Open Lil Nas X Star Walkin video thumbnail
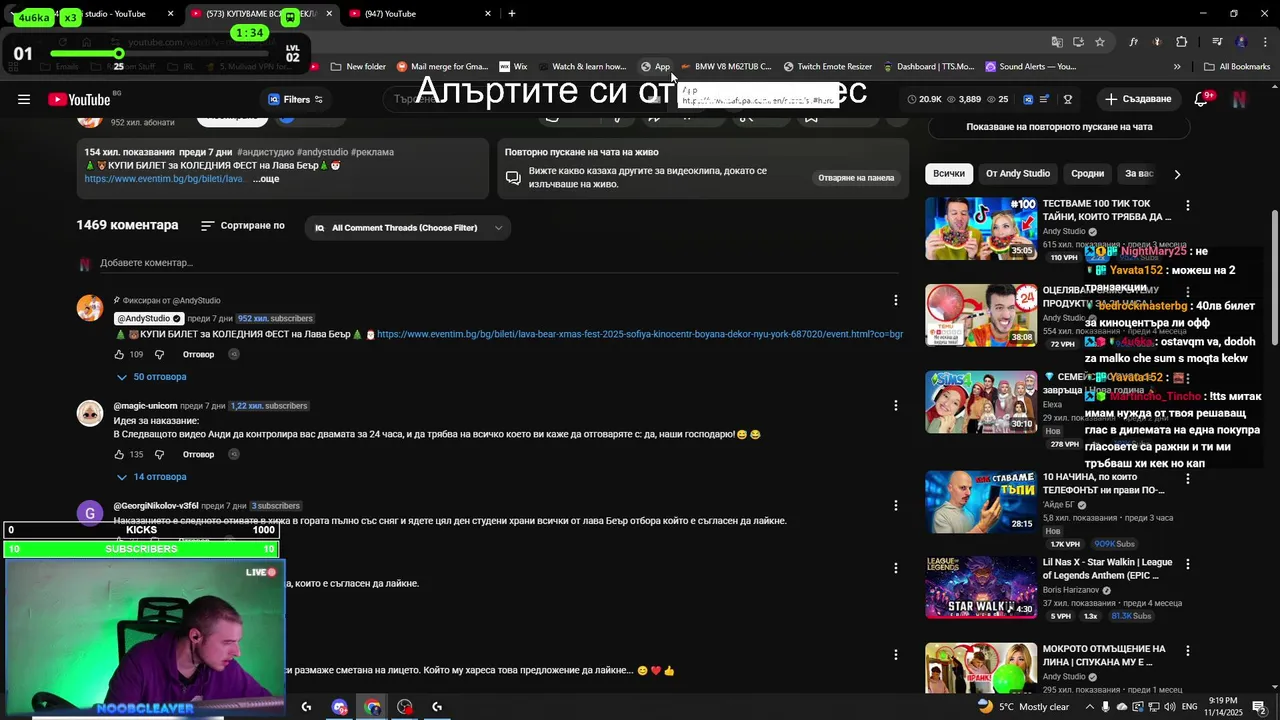Screen dimensions: 1280x720 click(981, 588)
